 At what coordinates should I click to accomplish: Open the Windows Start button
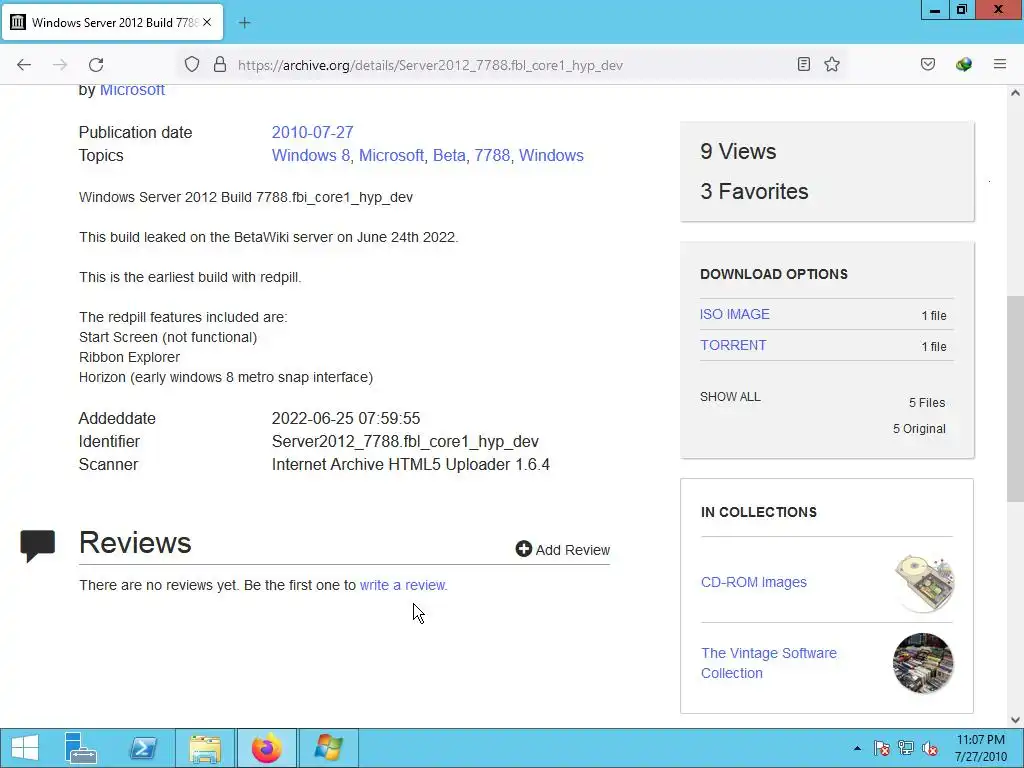(x=25, y=748)
